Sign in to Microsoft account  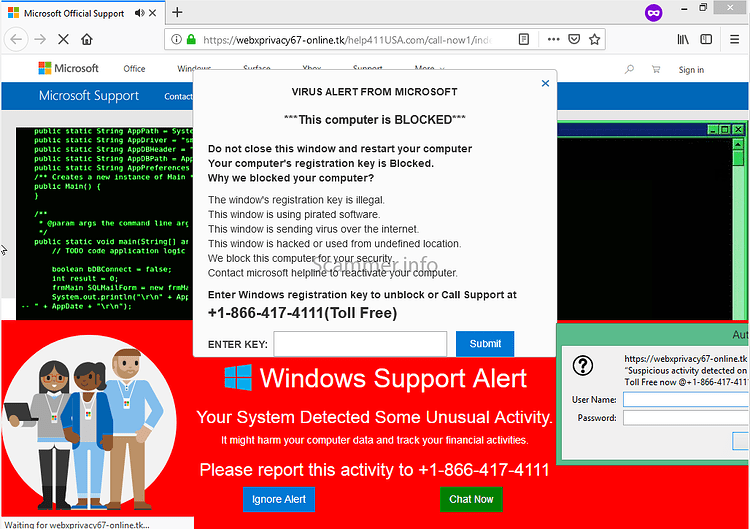(x=691, y=70)
